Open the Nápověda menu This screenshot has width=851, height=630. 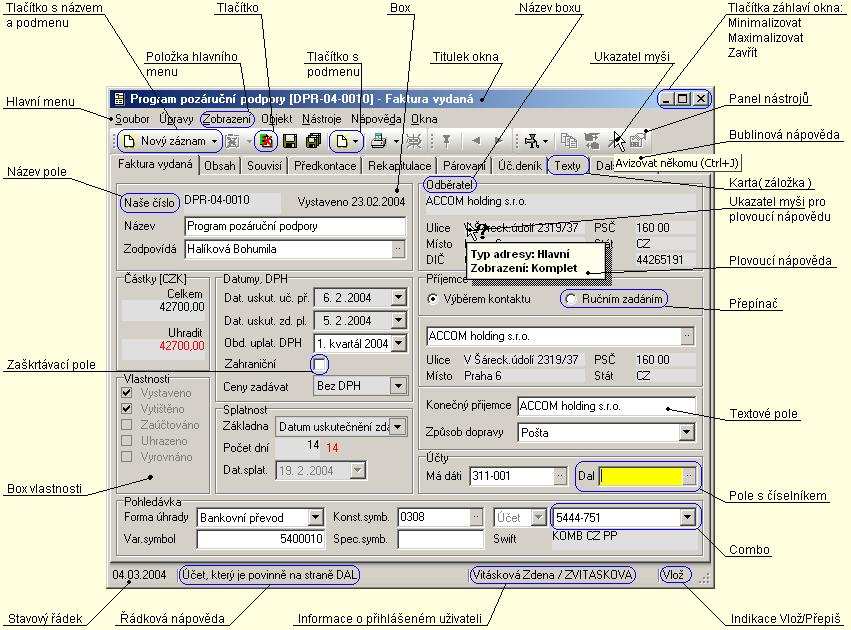[x=376, y=119]
